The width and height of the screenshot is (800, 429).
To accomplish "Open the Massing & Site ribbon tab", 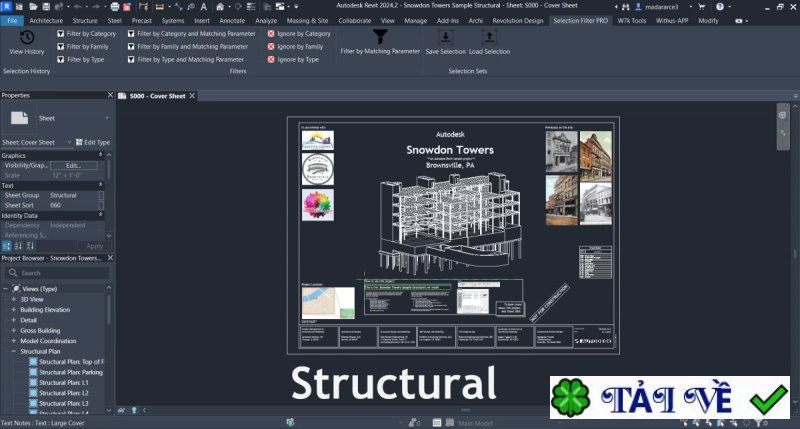I will click(306, 20).
